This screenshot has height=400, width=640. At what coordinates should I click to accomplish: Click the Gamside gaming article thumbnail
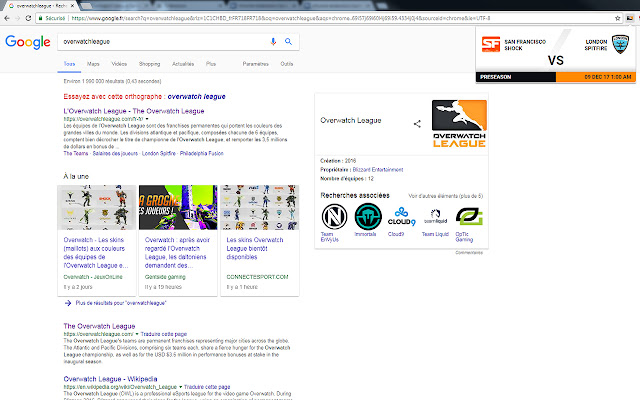[x=178, y=207]
